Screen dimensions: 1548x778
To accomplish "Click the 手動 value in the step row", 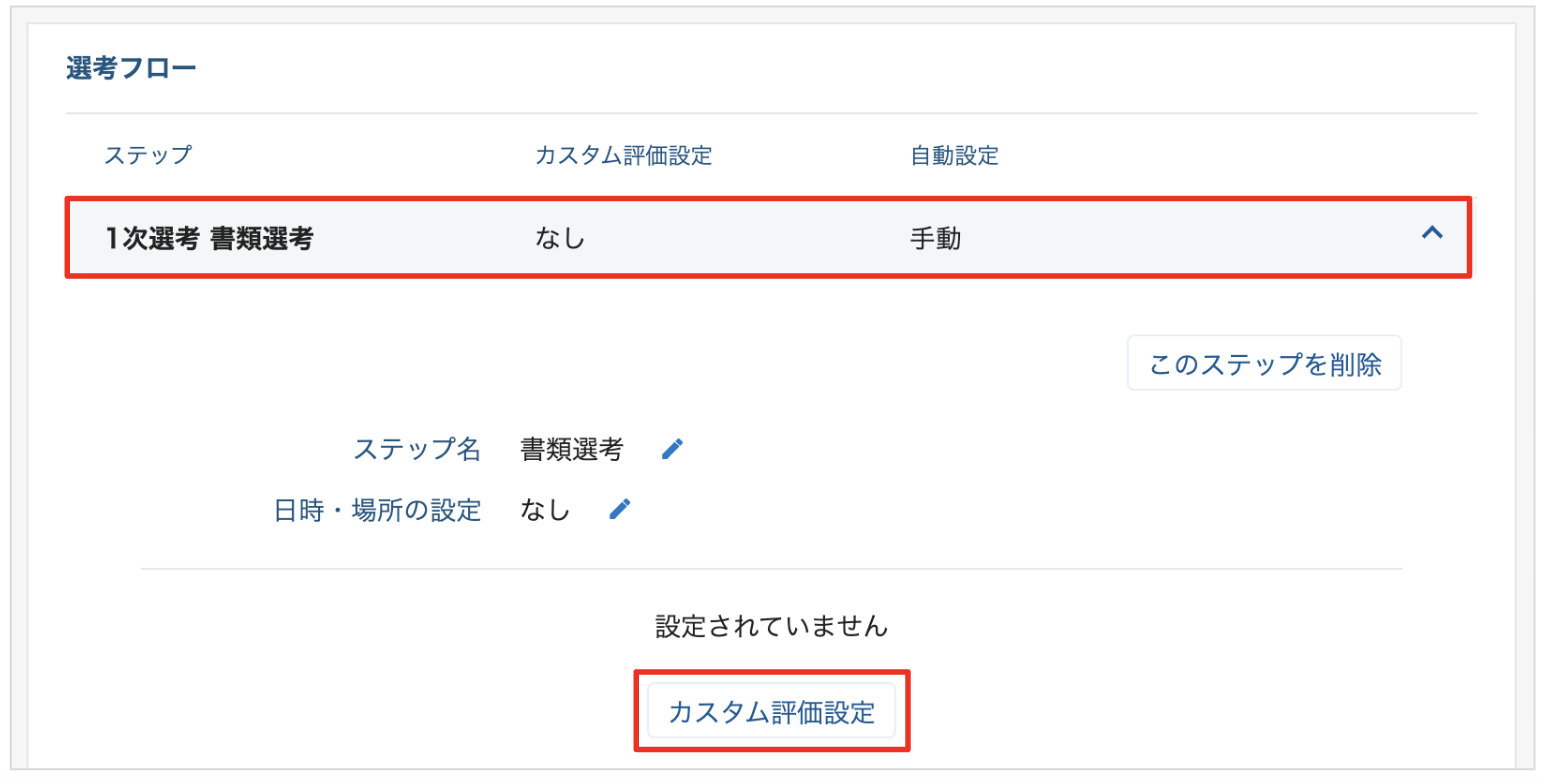I will click(x=934, y=239).
